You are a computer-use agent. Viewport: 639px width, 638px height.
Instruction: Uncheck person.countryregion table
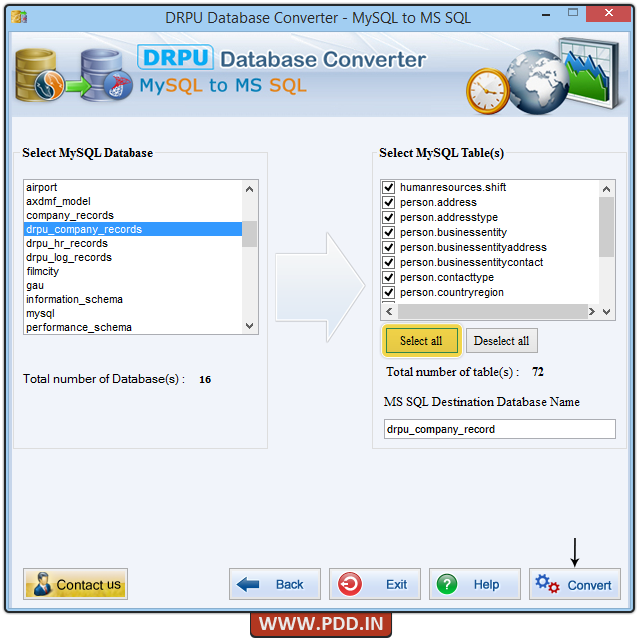(389, 292)
